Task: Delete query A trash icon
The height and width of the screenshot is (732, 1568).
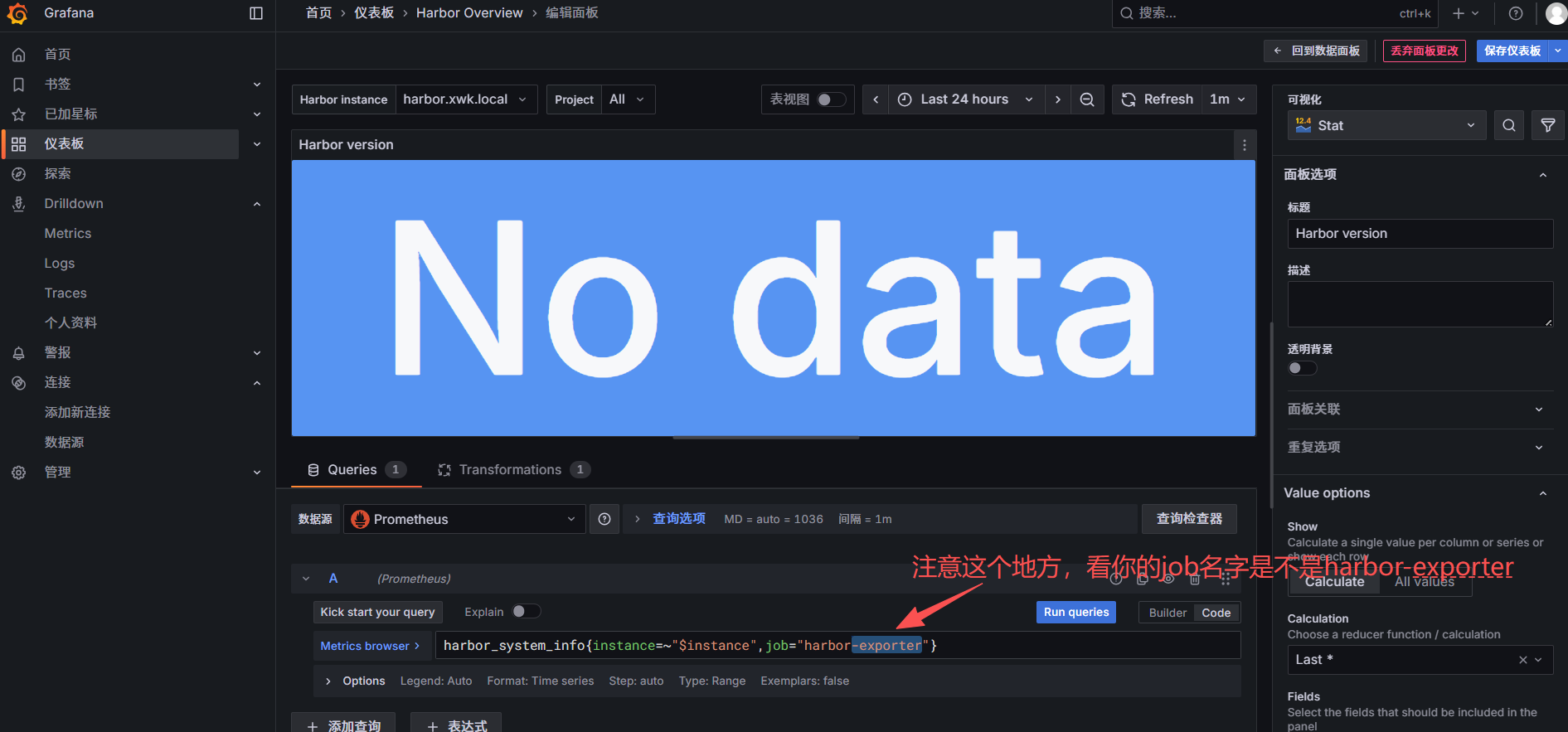Action: pyautogui.click(x=1195, y=579)
